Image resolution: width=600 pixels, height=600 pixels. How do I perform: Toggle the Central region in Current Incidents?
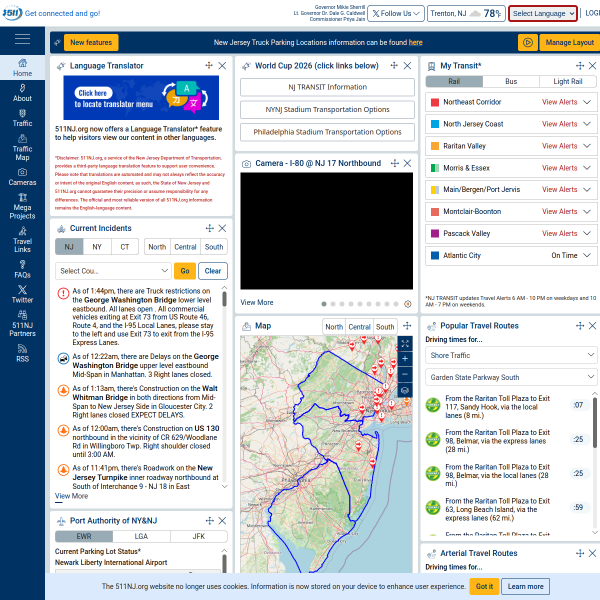coord(185,247)
